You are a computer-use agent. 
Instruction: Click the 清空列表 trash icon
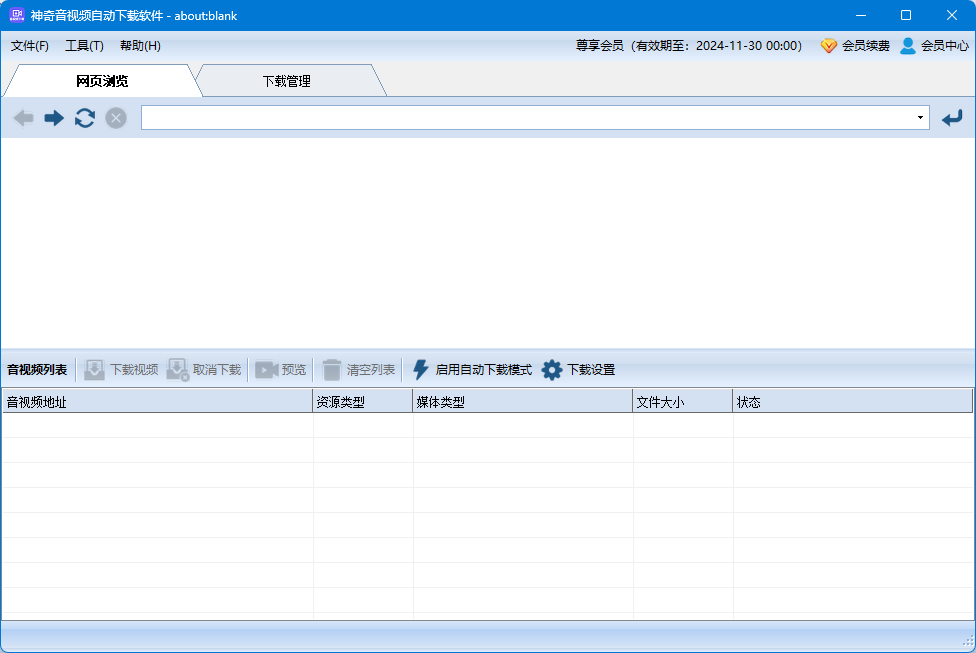(332, 369)
